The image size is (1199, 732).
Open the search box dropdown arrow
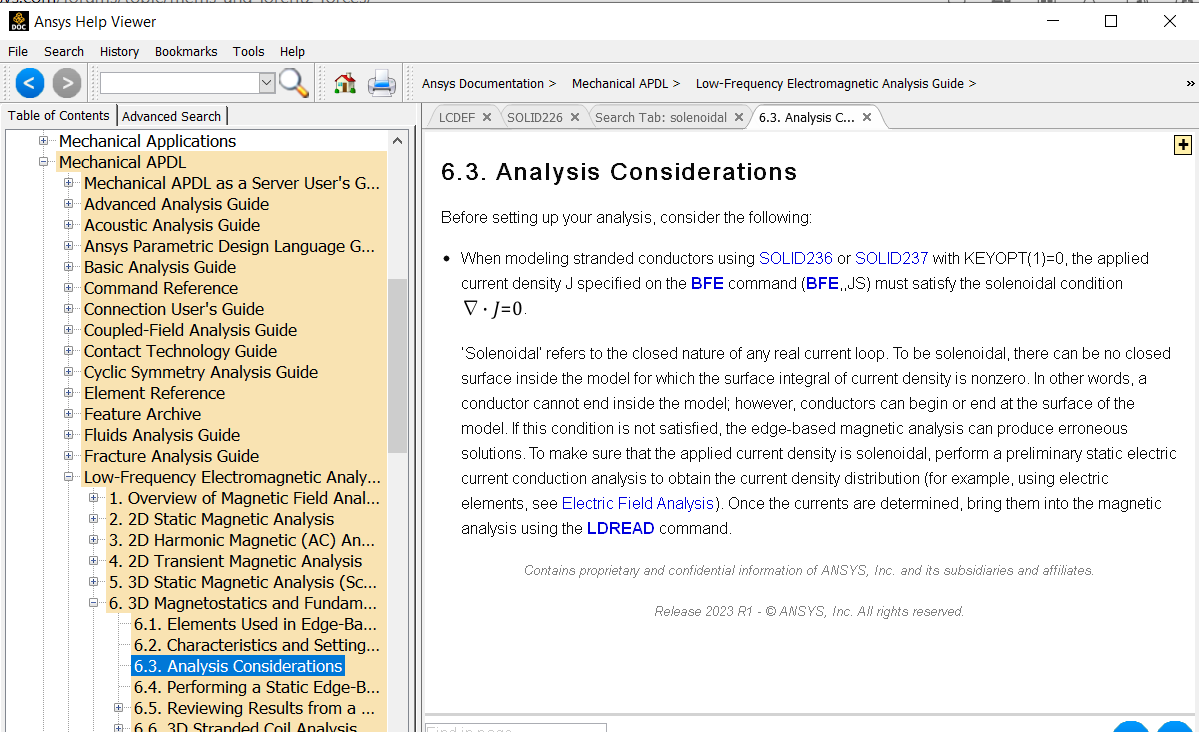click(267, 83)
